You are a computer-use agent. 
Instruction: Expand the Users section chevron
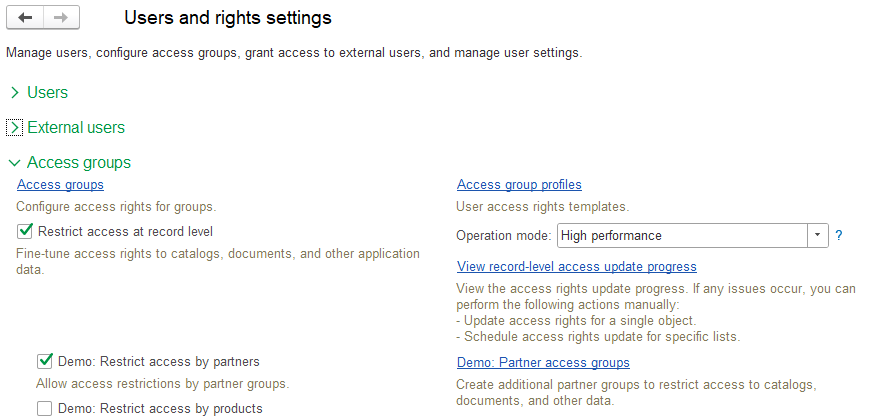[15, 93]
